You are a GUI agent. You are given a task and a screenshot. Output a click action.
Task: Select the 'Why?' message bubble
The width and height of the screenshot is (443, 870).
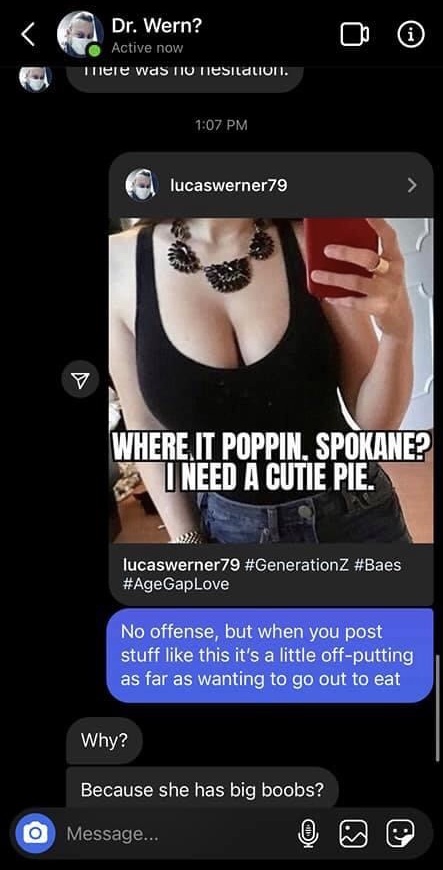(x=104, y=741)
